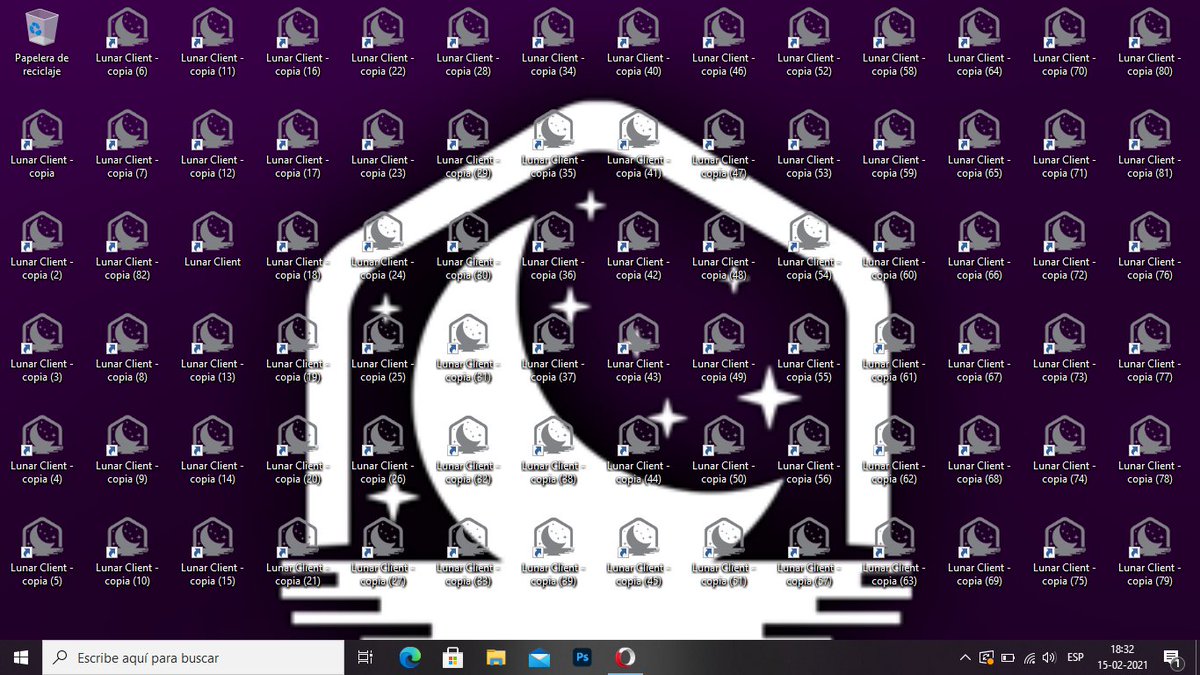This screenshot has height=675, width=1200.
Task: Select Lunar Client - copia (8) shortcut
Action: (127, 350)
